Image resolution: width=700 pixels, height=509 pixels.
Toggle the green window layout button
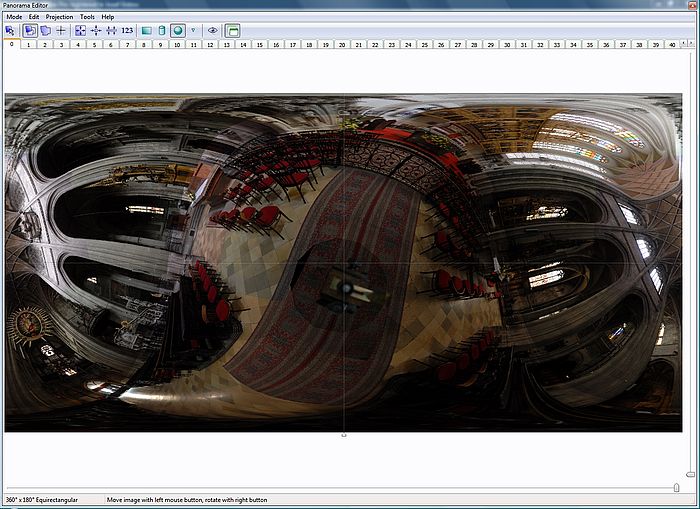232,31
